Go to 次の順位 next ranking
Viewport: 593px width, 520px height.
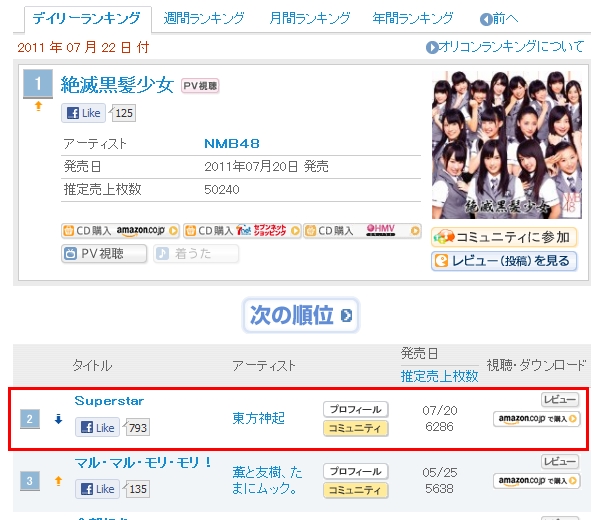pos(301,315)
